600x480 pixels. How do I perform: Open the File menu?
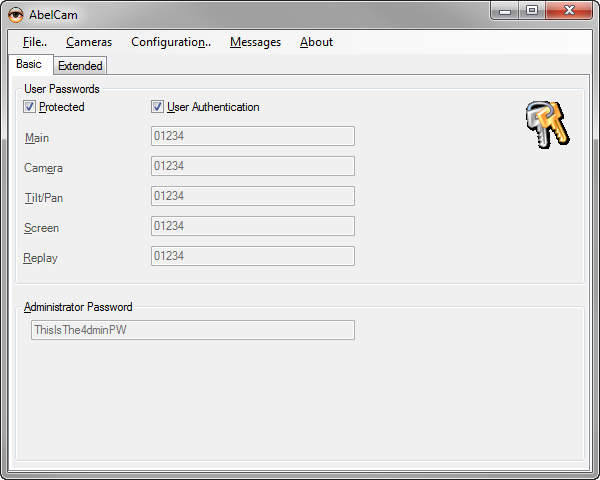(34, 42)
